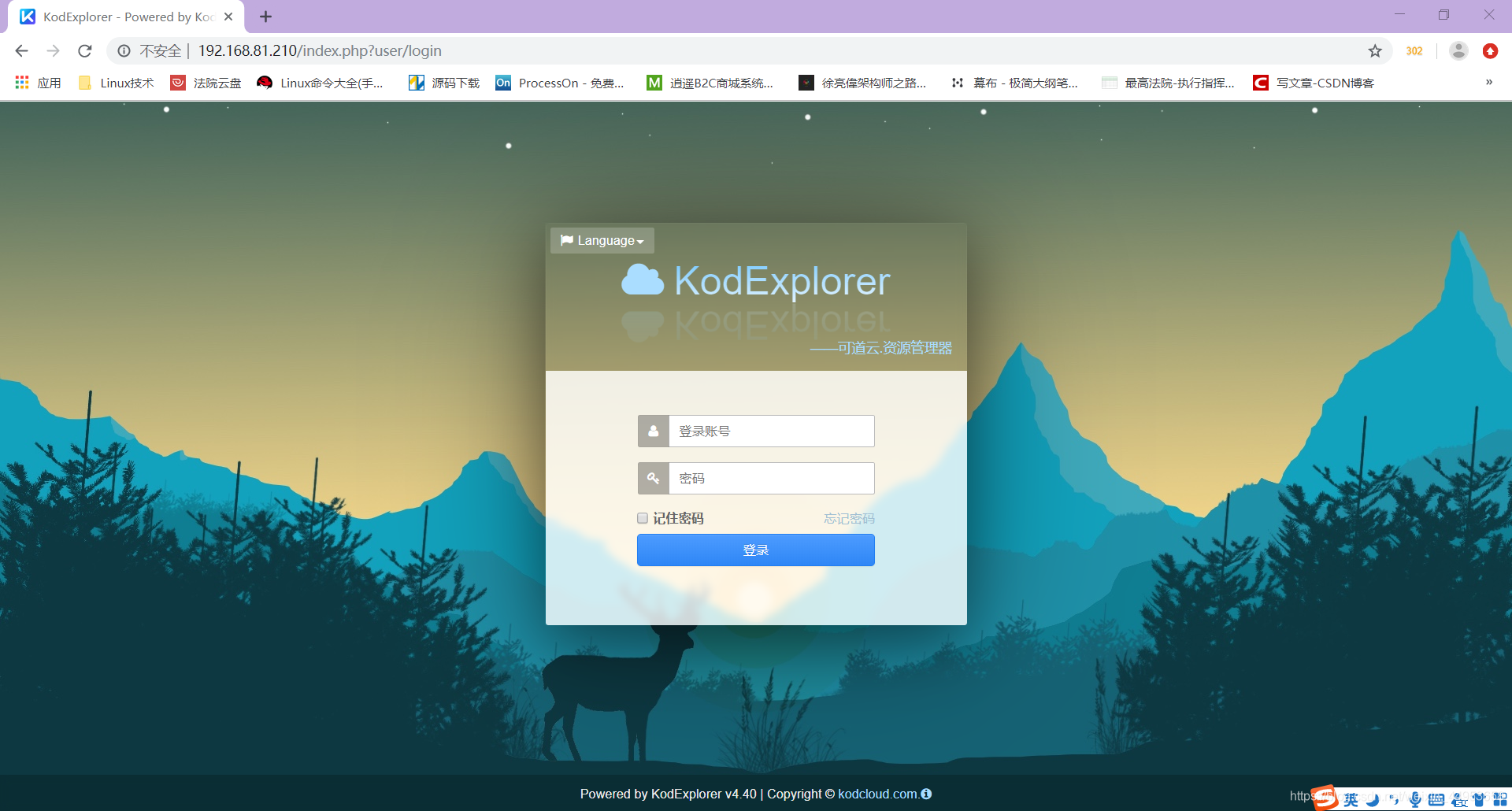Expand the bookmarks overflow chevron
Image resolution: width=1512 pixels, height=811 pixels.
[1489, 82]
